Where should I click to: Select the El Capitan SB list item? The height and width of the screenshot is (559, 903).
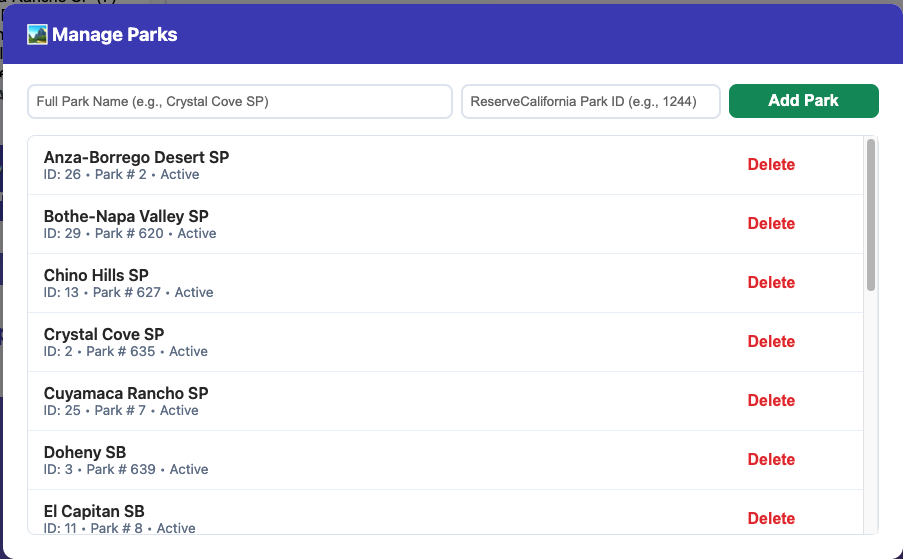tap(94, 512)
